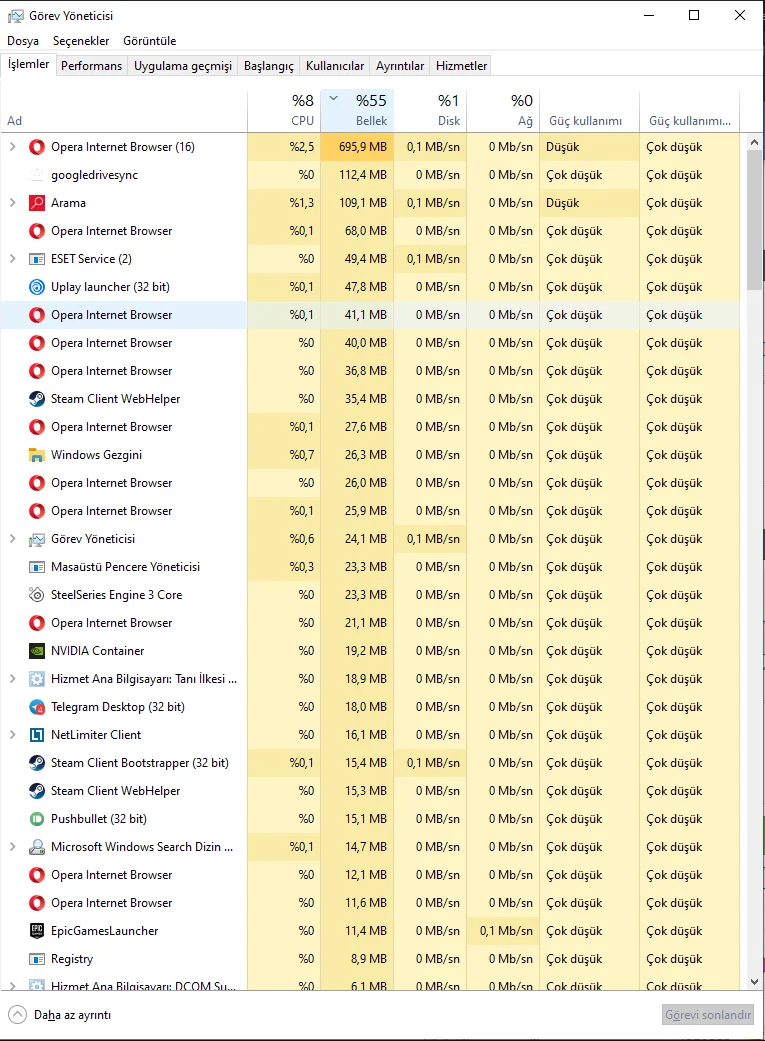Sort processes by the CPU column

tap(284, 110)
